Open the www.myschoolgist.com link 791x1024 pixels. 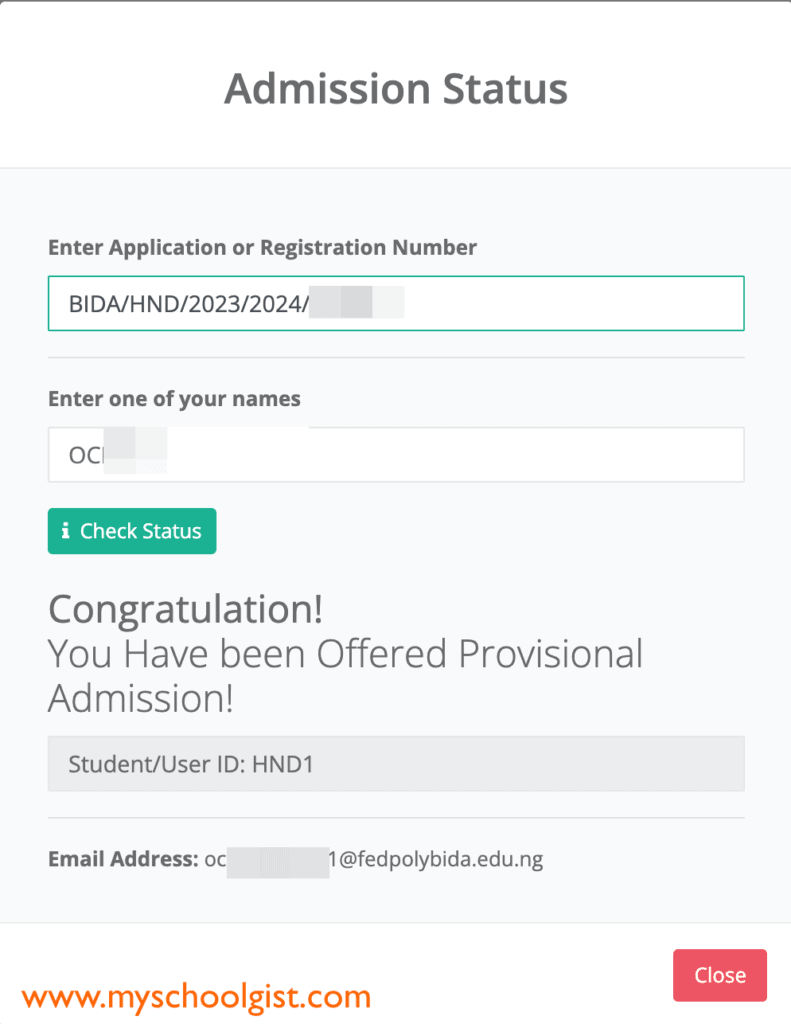point(197,996)
